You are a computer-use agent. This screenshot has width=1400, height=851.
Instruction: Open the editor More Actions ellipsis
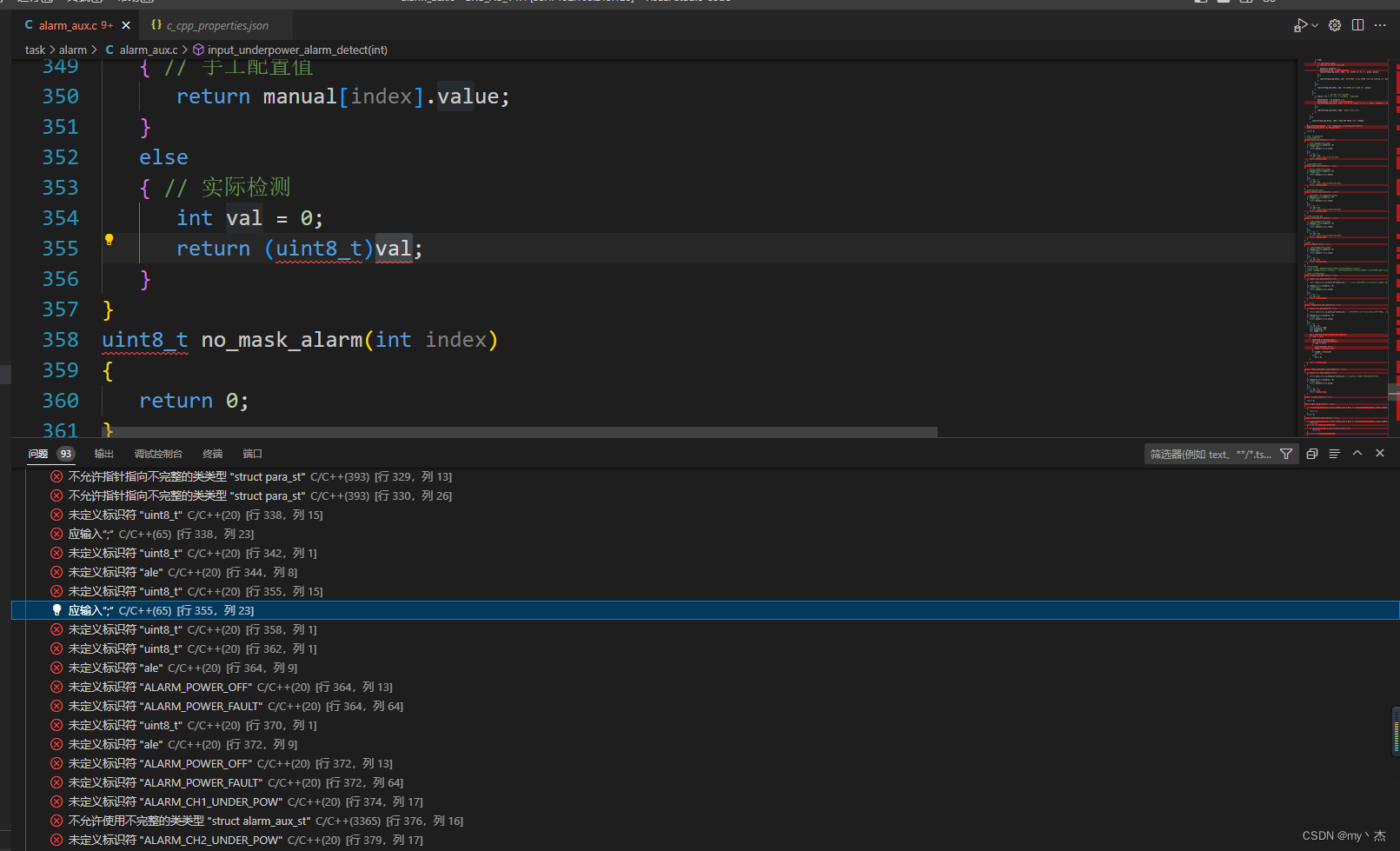coord(1380,25)
